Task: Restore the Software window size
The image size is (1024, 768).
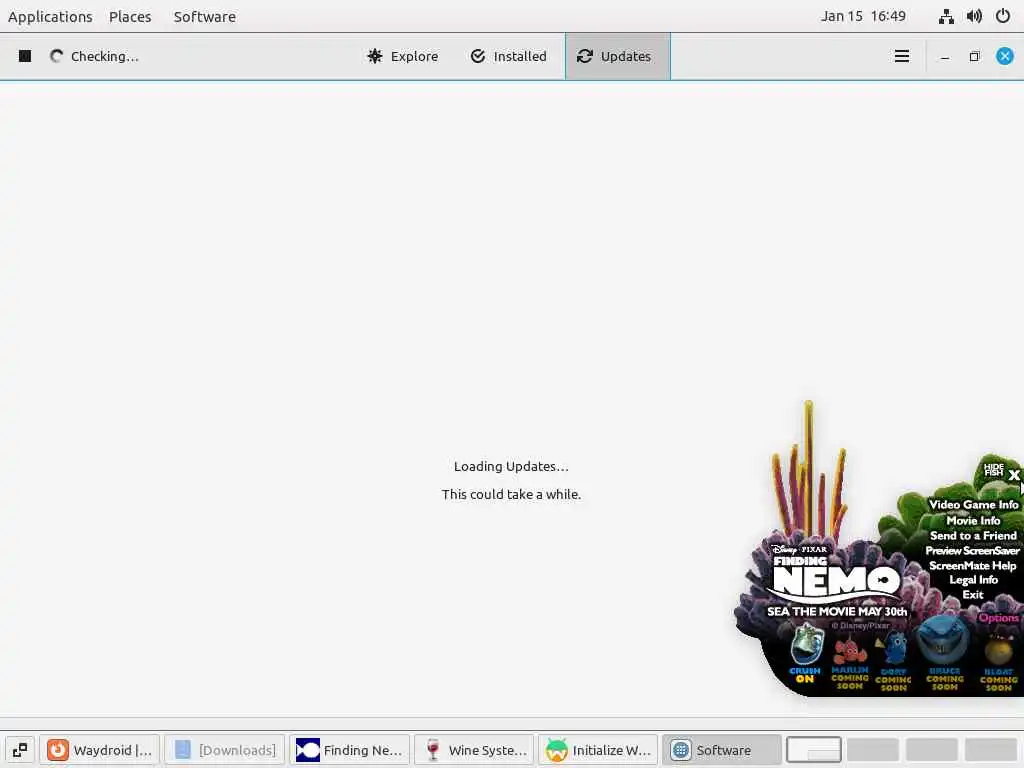Action: (974, 57)
